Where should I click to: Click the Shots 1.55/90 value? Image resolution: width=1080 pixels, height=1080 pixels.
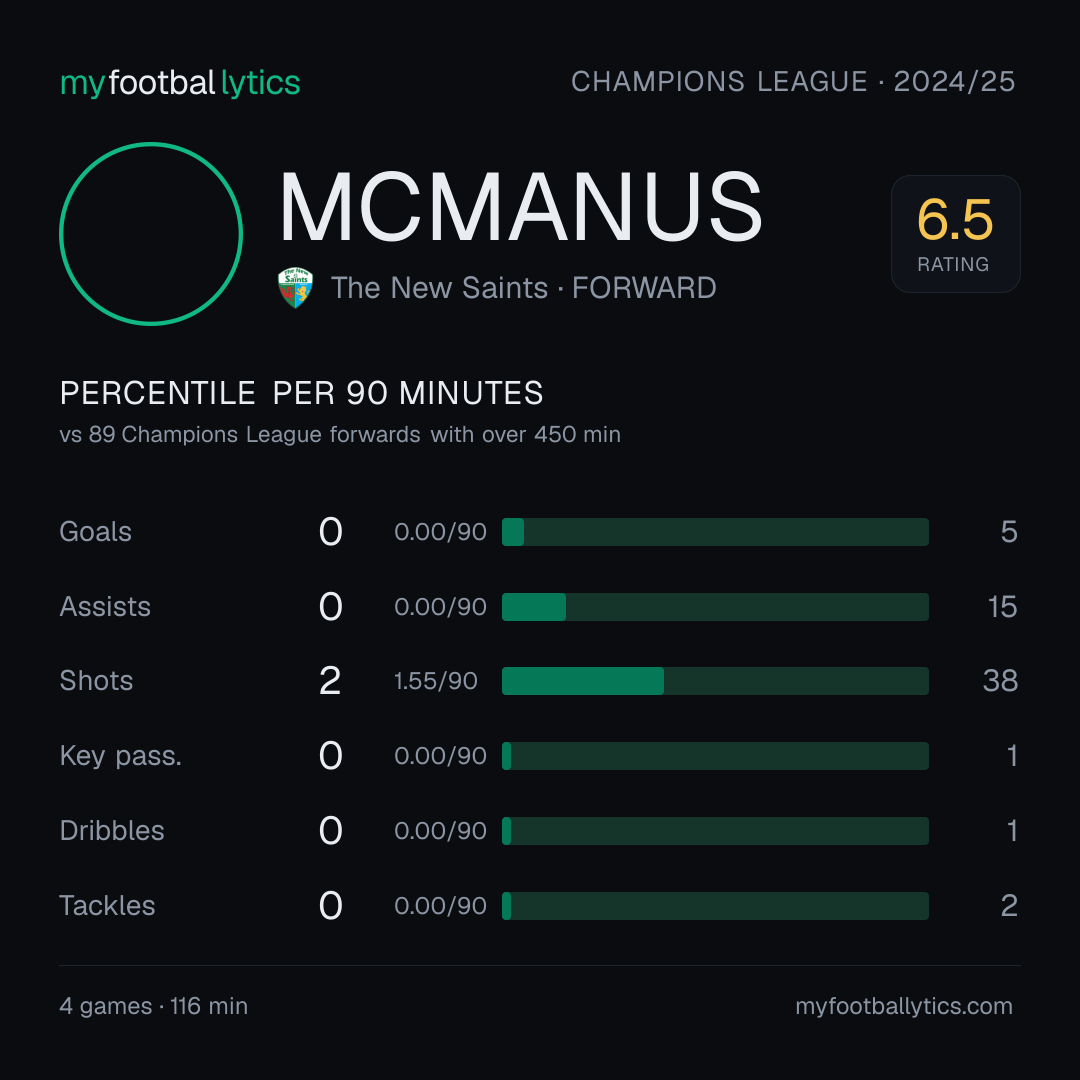(435, 681)
